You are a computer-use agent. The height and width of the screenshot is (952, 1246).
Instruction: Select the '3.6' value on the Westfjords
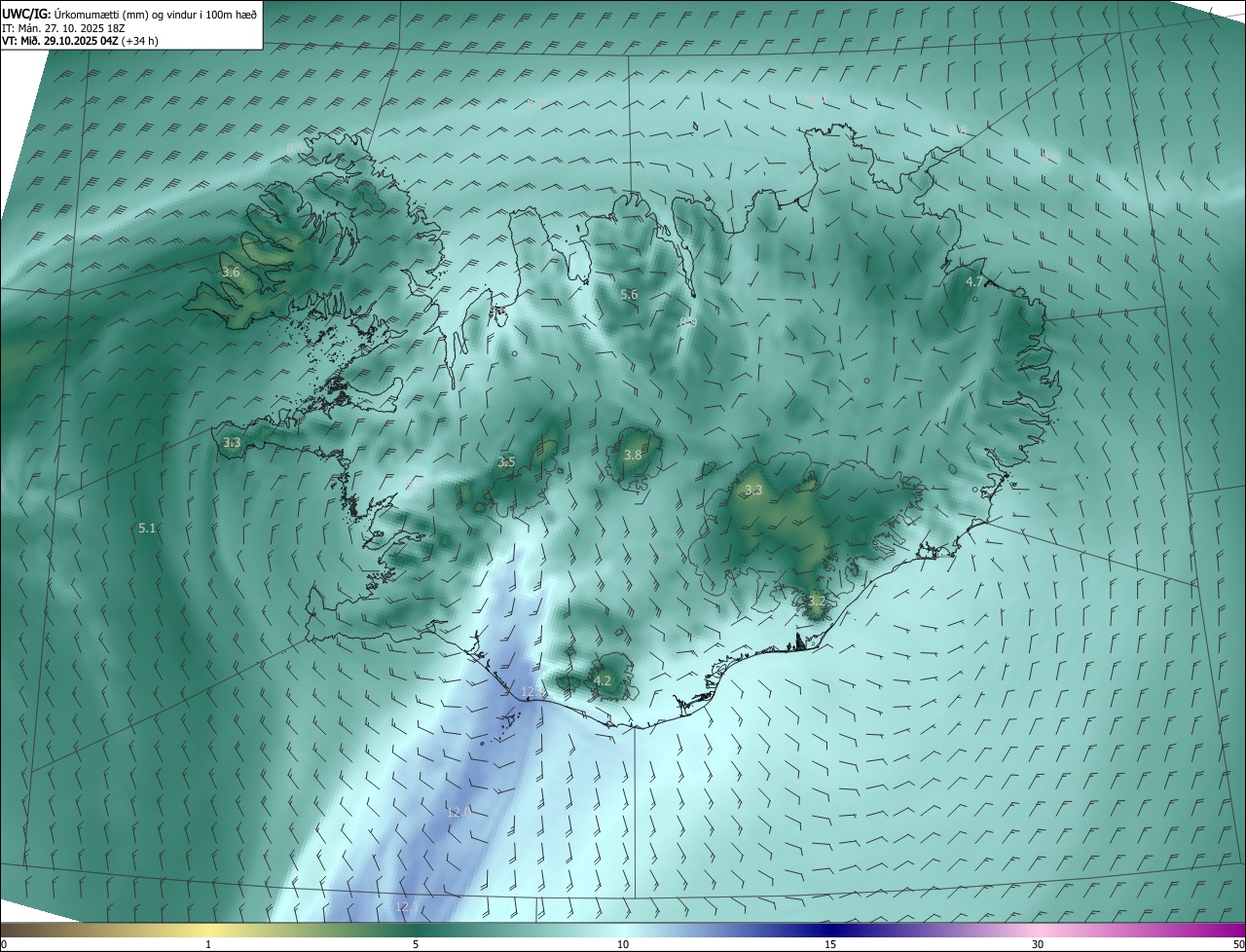(x=231, y=273)
